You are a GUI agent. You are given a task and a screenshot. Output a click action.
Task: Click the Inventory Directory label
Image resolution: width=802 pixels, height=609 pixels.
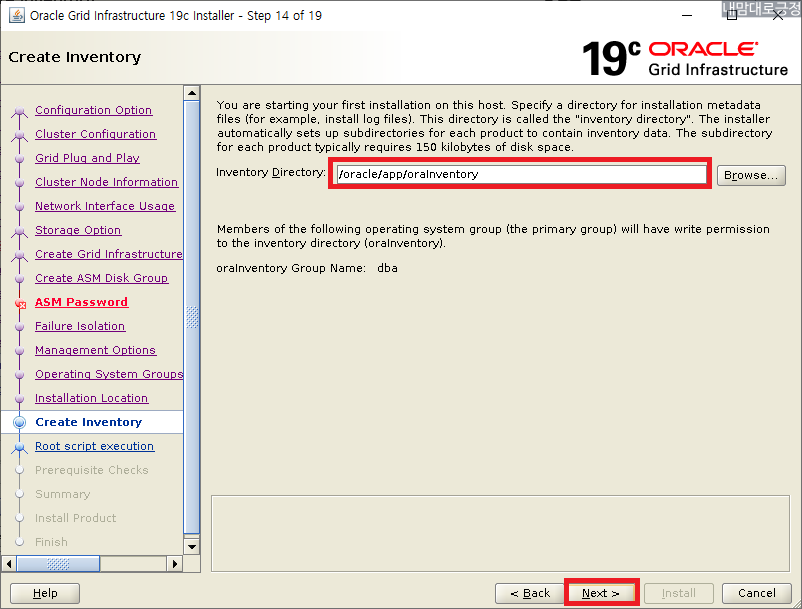[271, 173]
